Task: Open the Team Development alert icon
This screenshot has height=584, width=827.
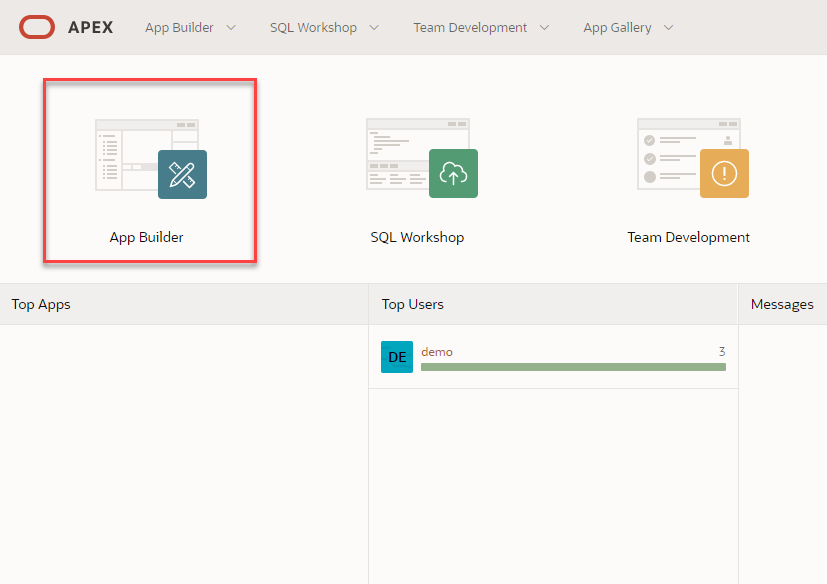Action: (x=724, y=174)
